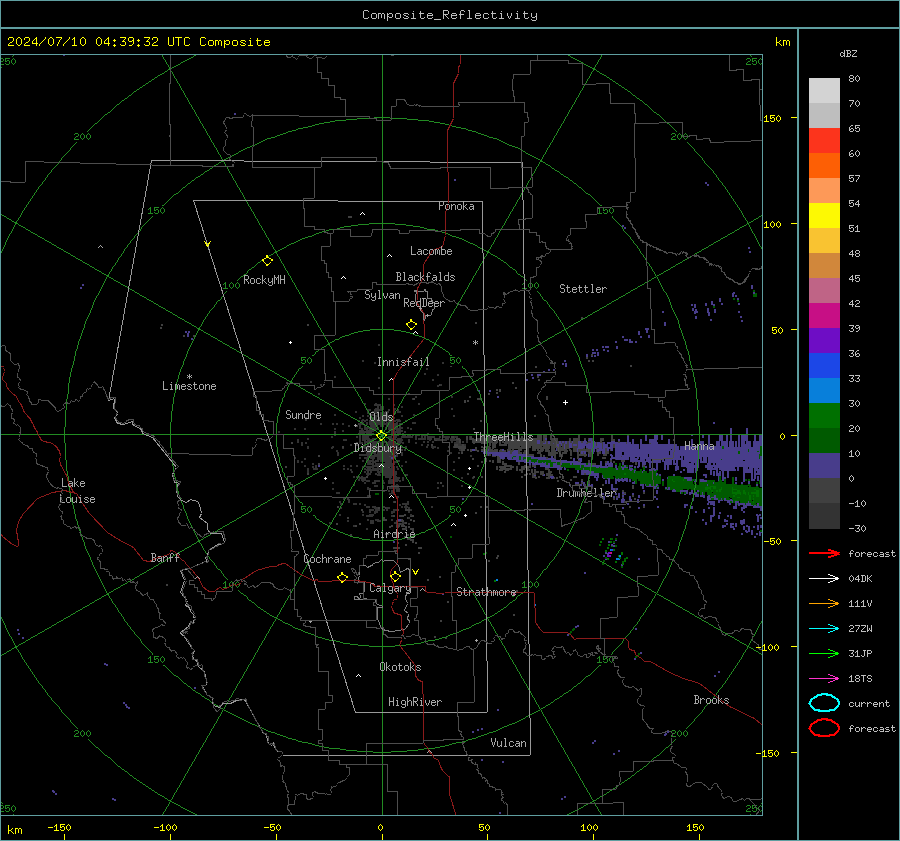Select the Lake Louise map label
Screen dimensions: 900x841
pyautogui.click(x=77, y=491)
